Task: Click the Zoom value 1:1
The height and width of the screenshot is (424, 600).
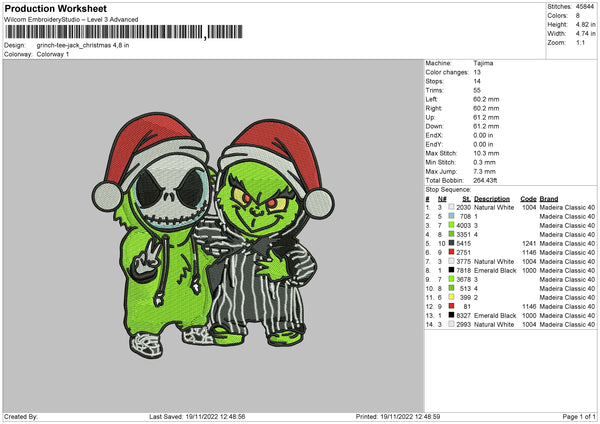Action: (580, 43)
